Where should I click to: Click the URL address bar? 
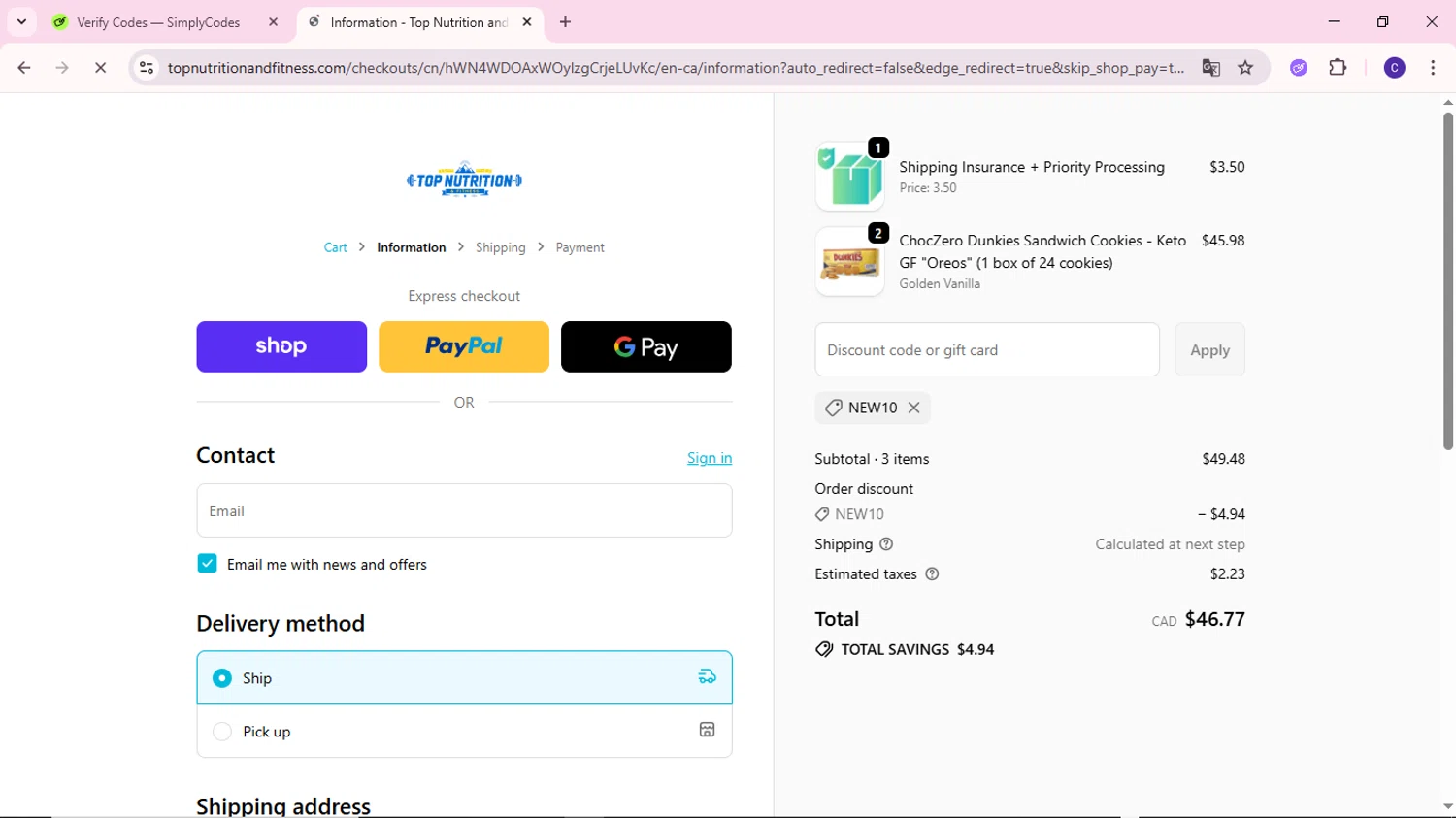[x=676, y=68]
